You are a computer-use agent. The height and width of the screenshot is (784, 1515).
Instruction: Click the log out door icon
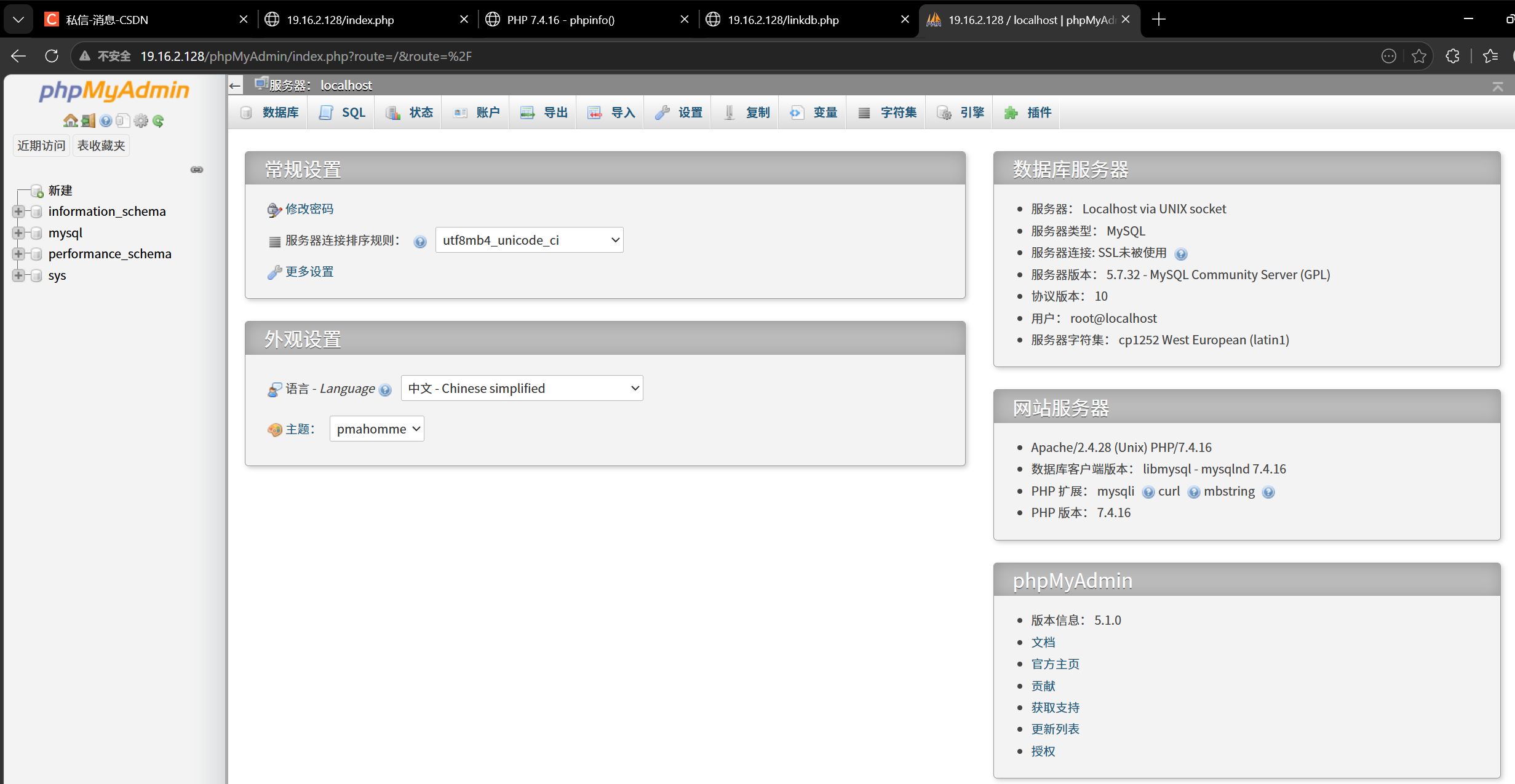[x=89, y=121]
